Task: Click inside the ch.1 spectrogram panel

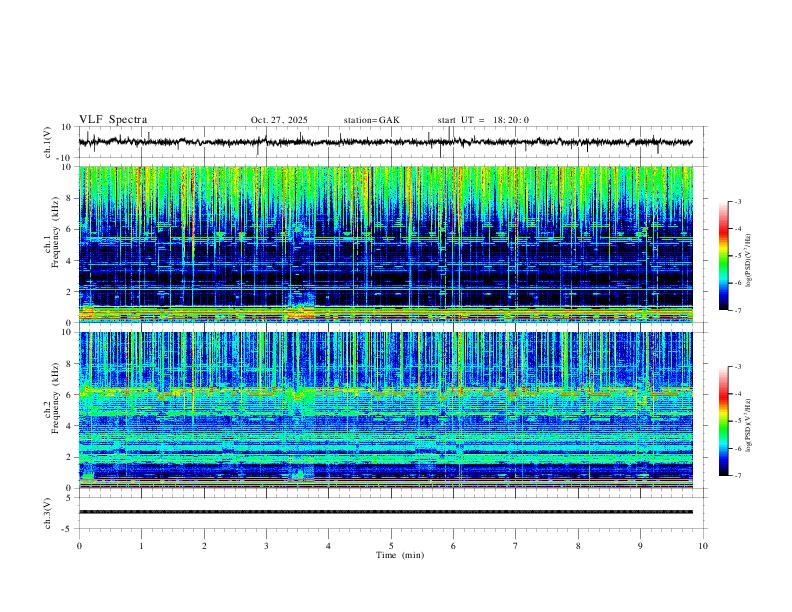Action: [386, 244]
